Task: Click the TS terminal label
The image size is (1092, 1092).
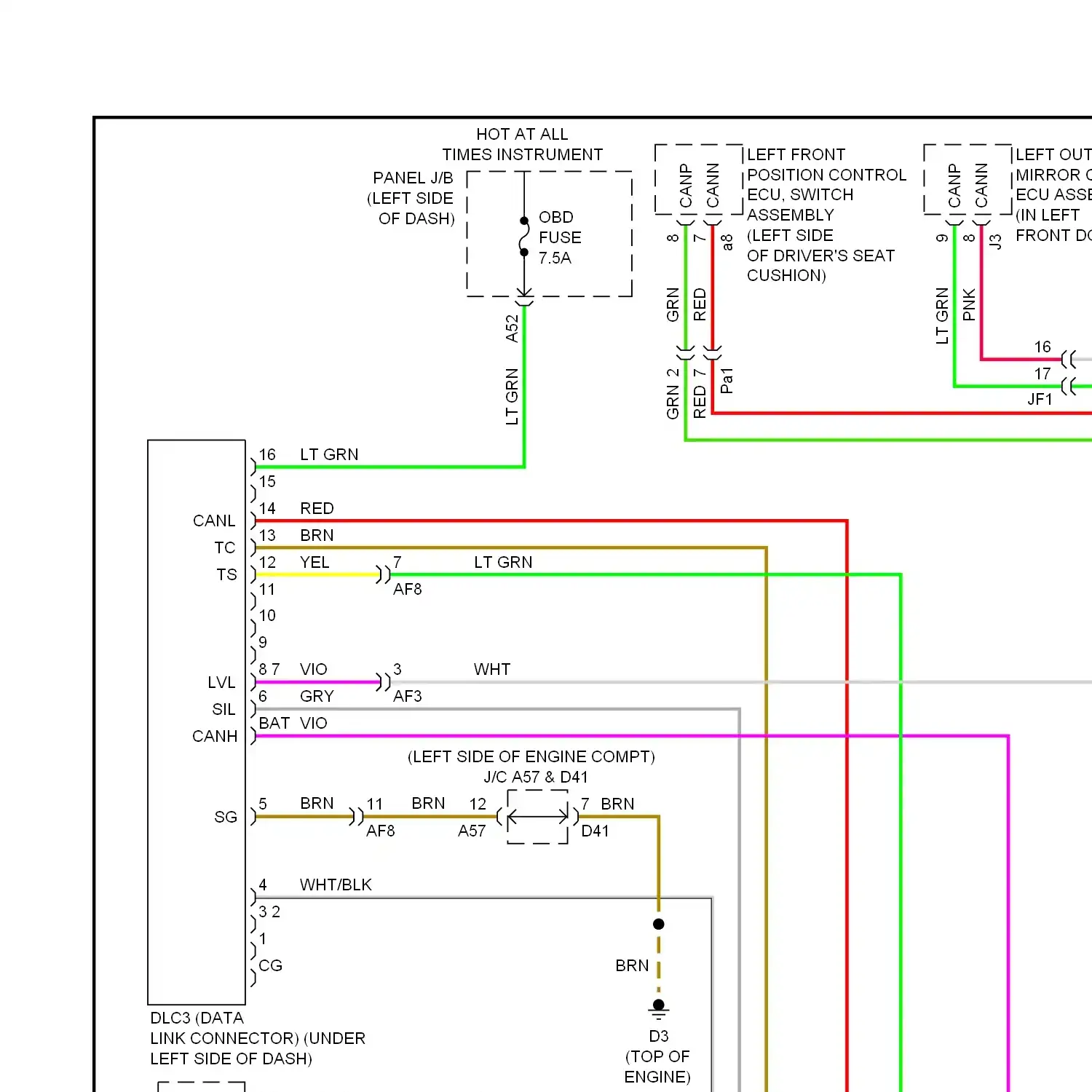Action: (226, 574)
